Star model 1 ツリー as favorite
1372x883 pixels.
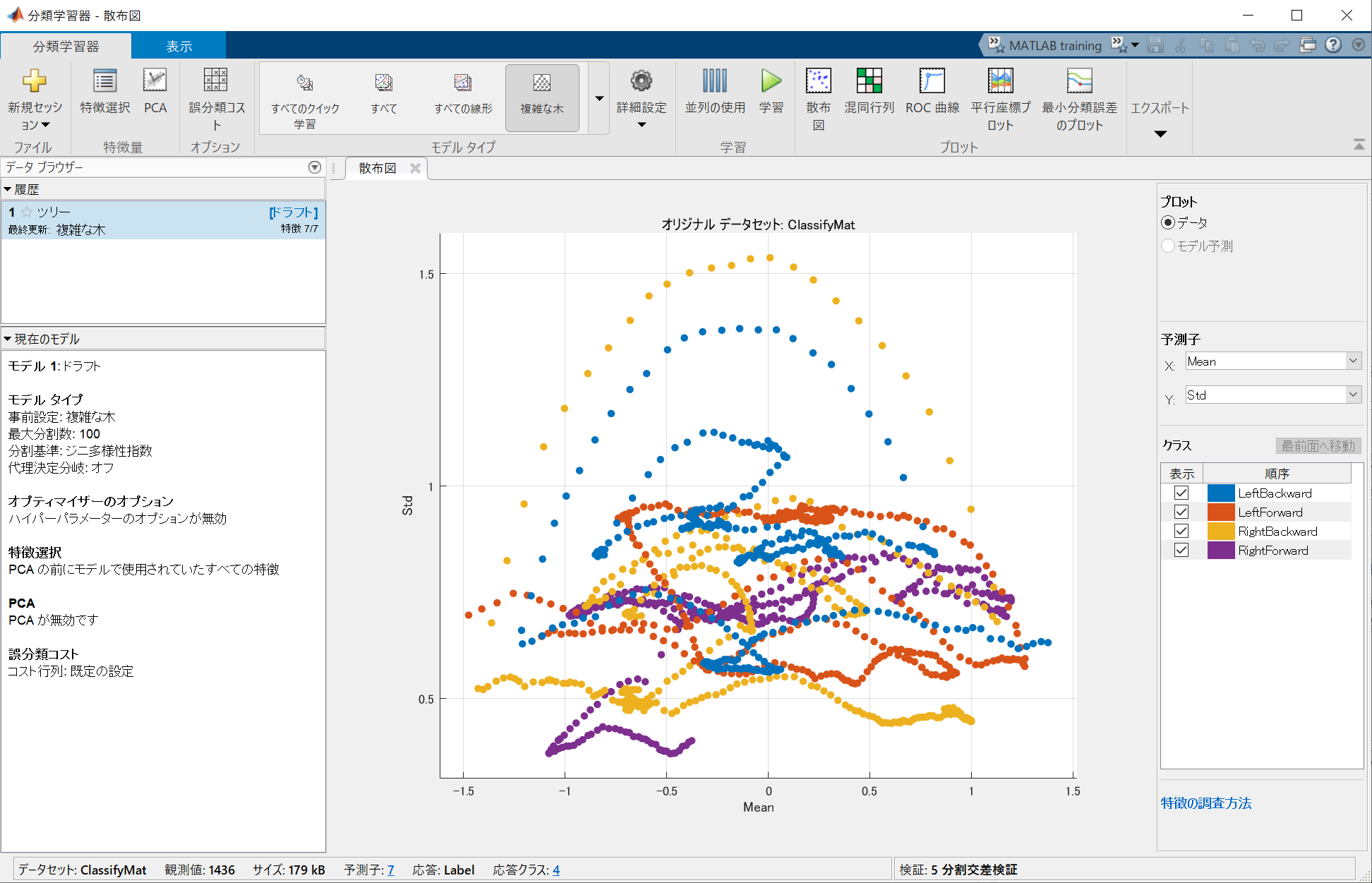tap(27, 212)
